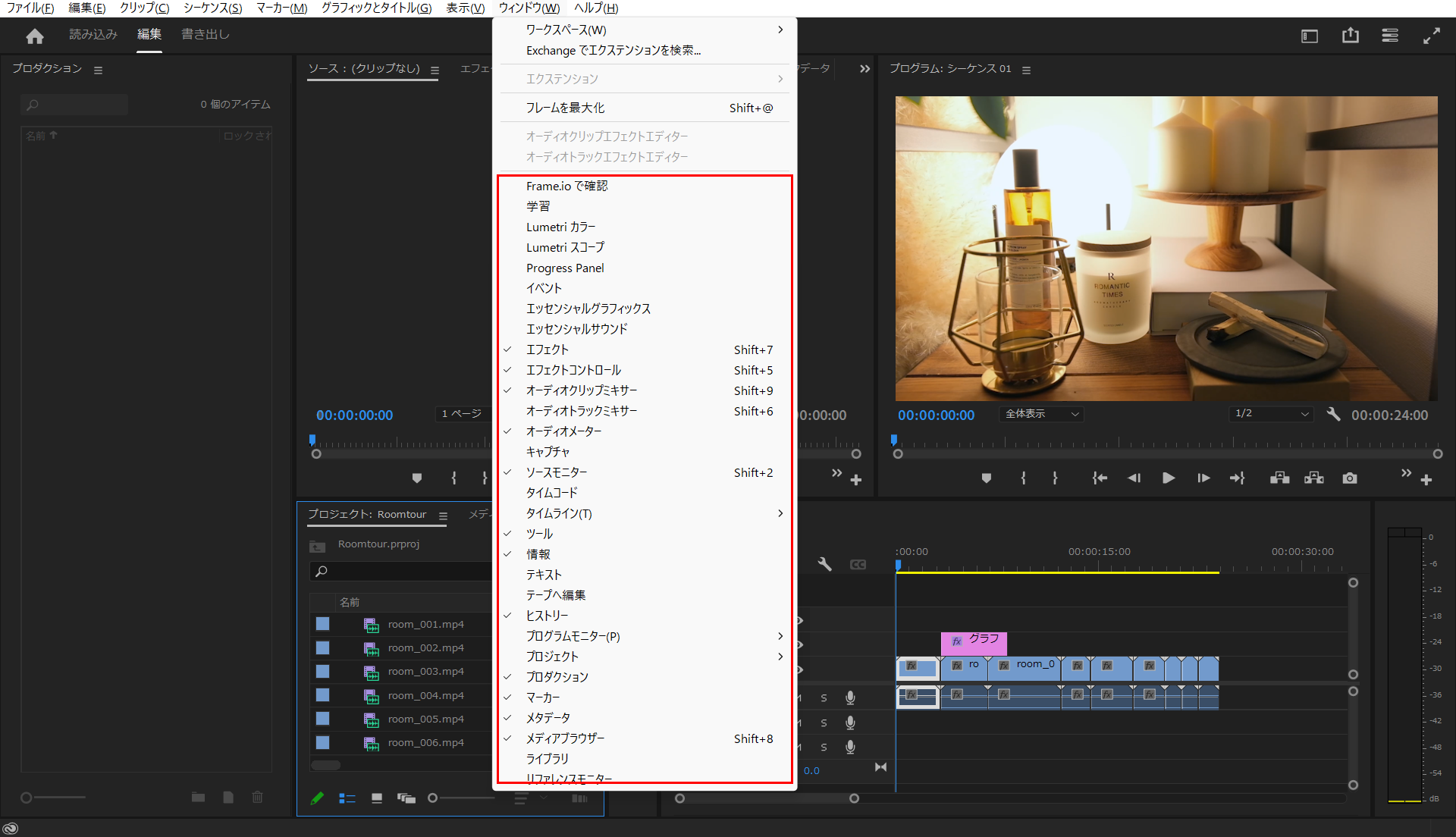
Task: Toggle the エフェクトコントロール panel
Action: (x=645, y=370)
